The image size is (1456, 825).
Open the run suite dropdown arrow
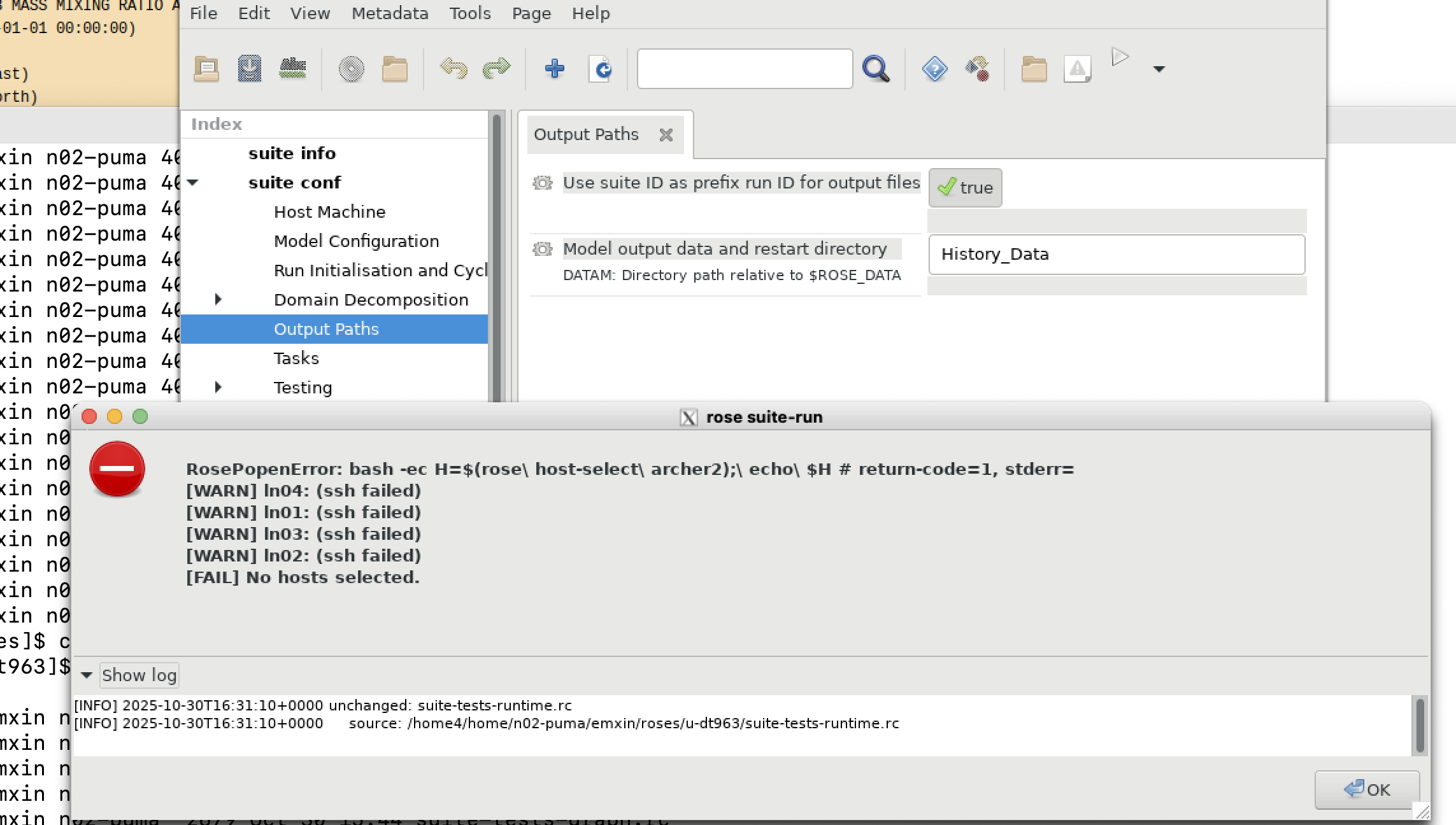[x=1159, y=69]
